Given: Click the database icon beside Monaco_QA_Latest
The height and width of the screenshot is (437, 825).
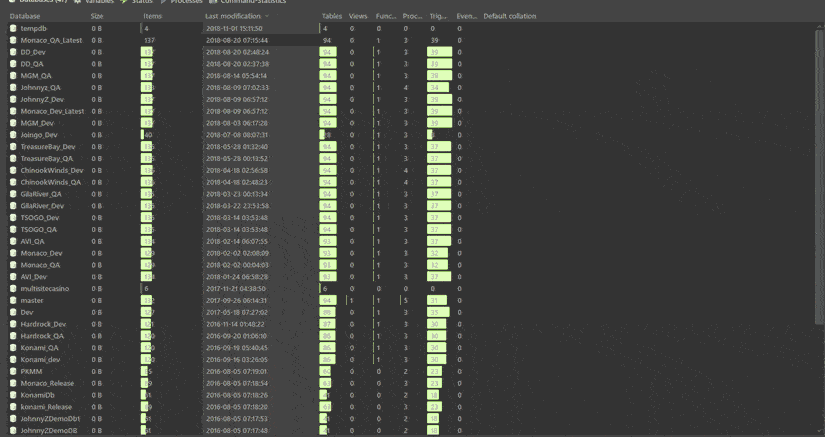Looking at the screenshot, I should click(13, 40).
